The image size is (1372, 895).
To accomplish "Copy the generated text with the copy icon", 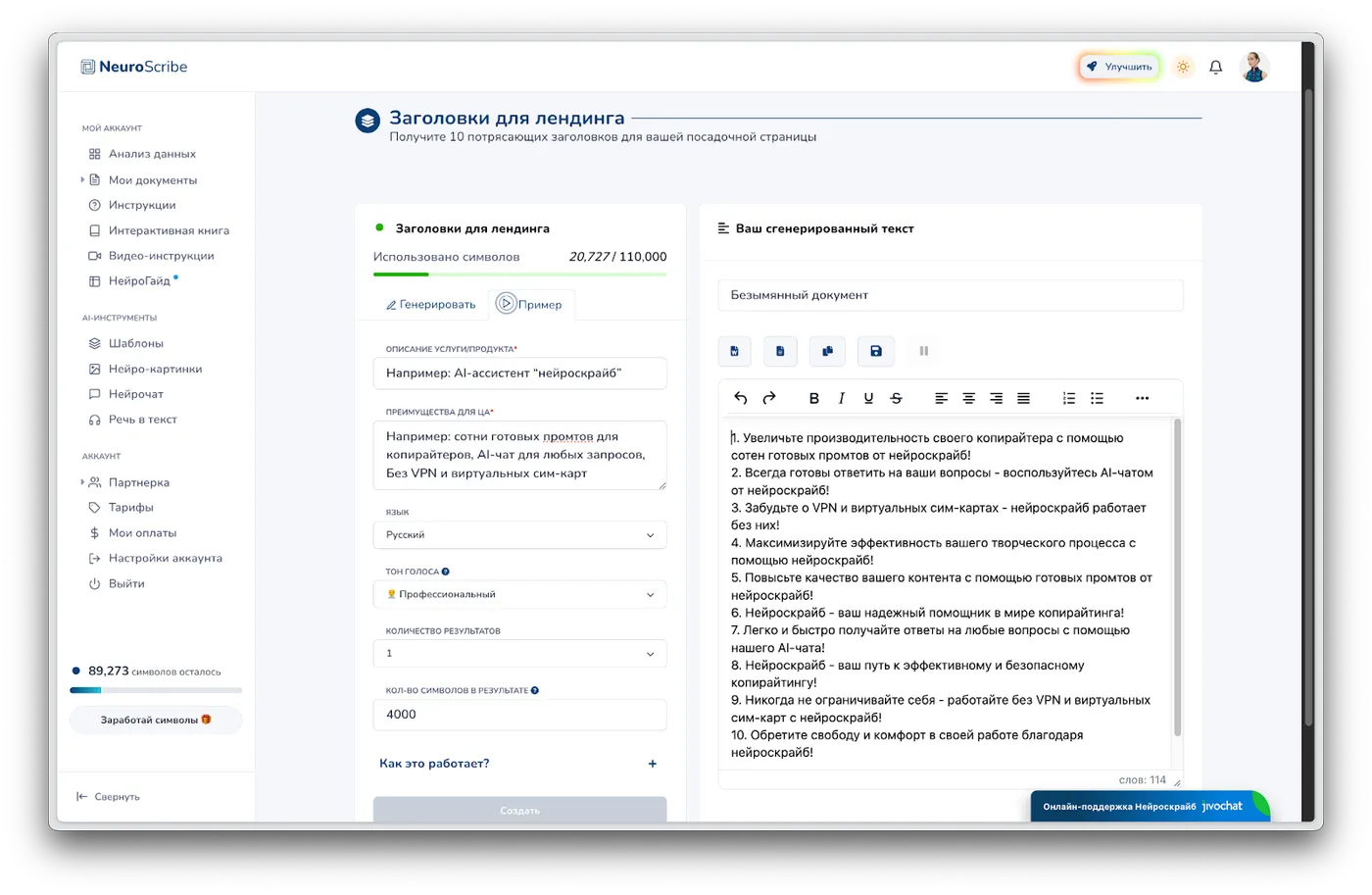I will [827, 351].
